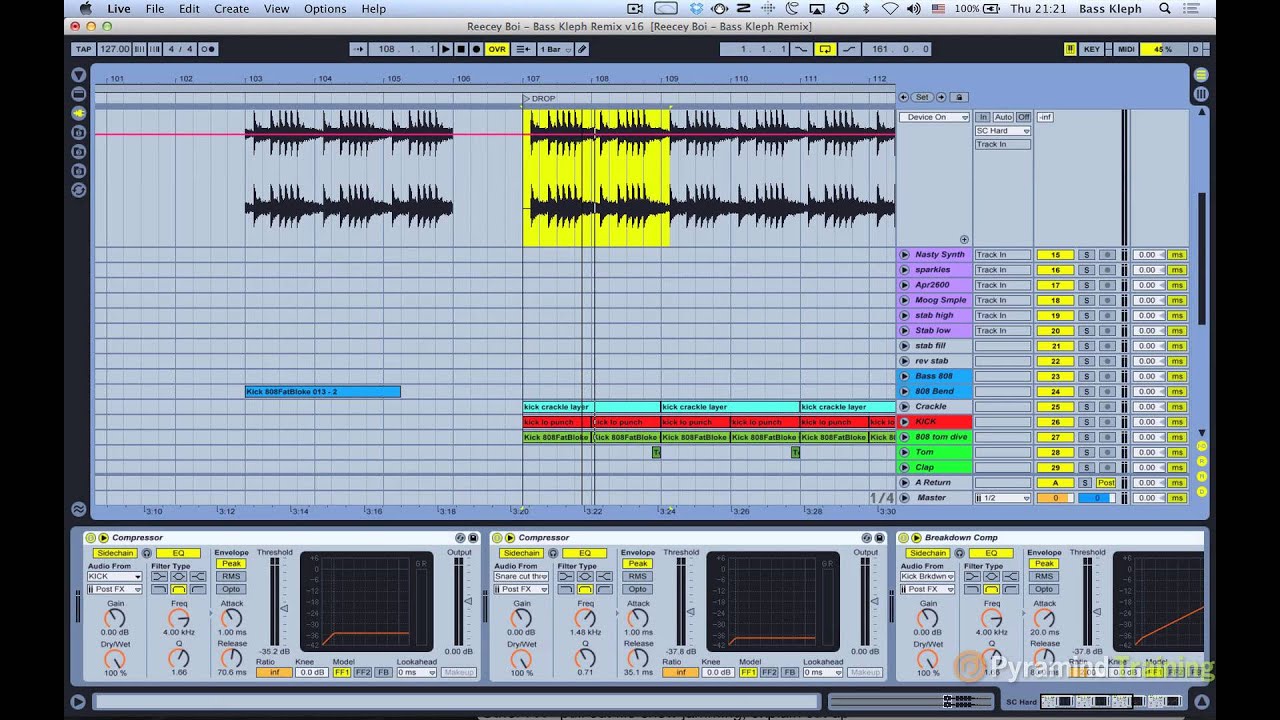The height and width of the screenshot is (720, 1280).
Task: Toggle the KEY map mode button
Action: (x=1092, y=49)
